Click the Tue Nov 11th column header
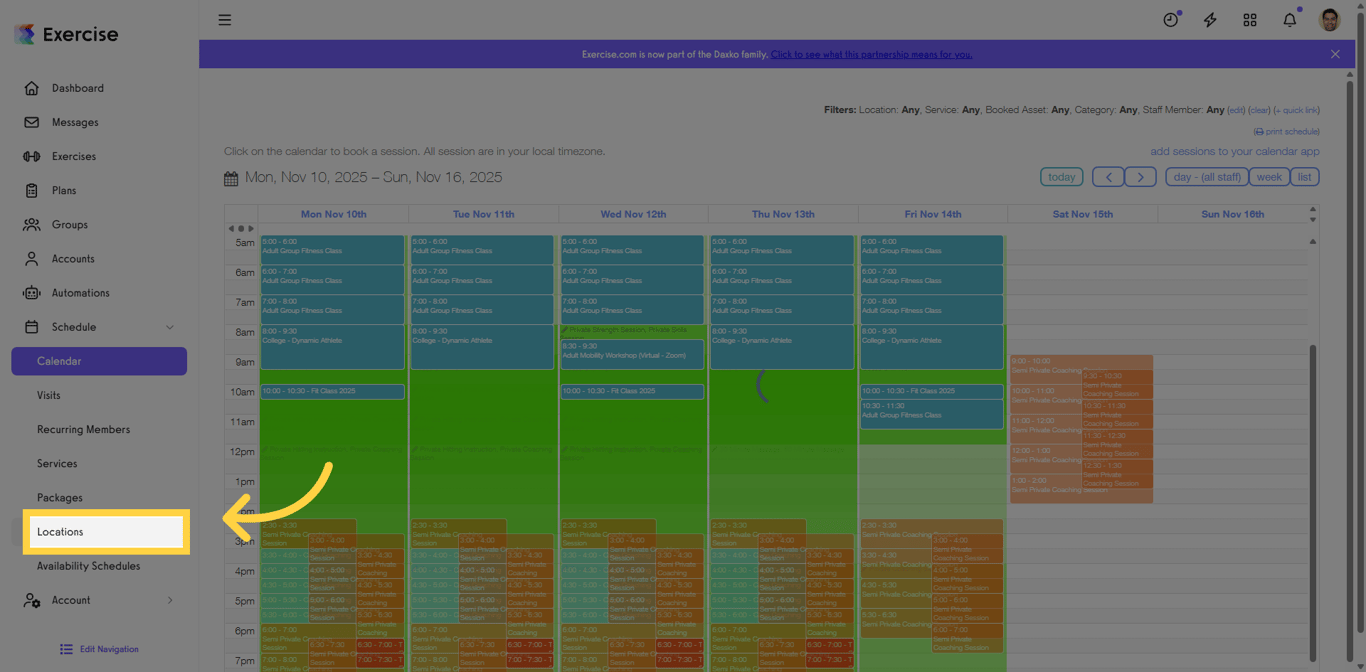The width and height of the screenshot is (1366, 672). coord(483,214)
